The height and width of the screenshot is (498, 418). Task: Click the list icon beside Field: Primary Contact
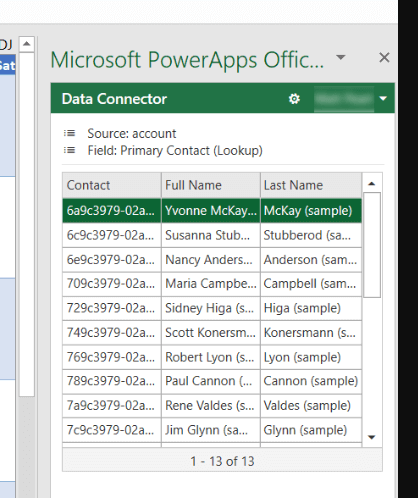(69, 150)
